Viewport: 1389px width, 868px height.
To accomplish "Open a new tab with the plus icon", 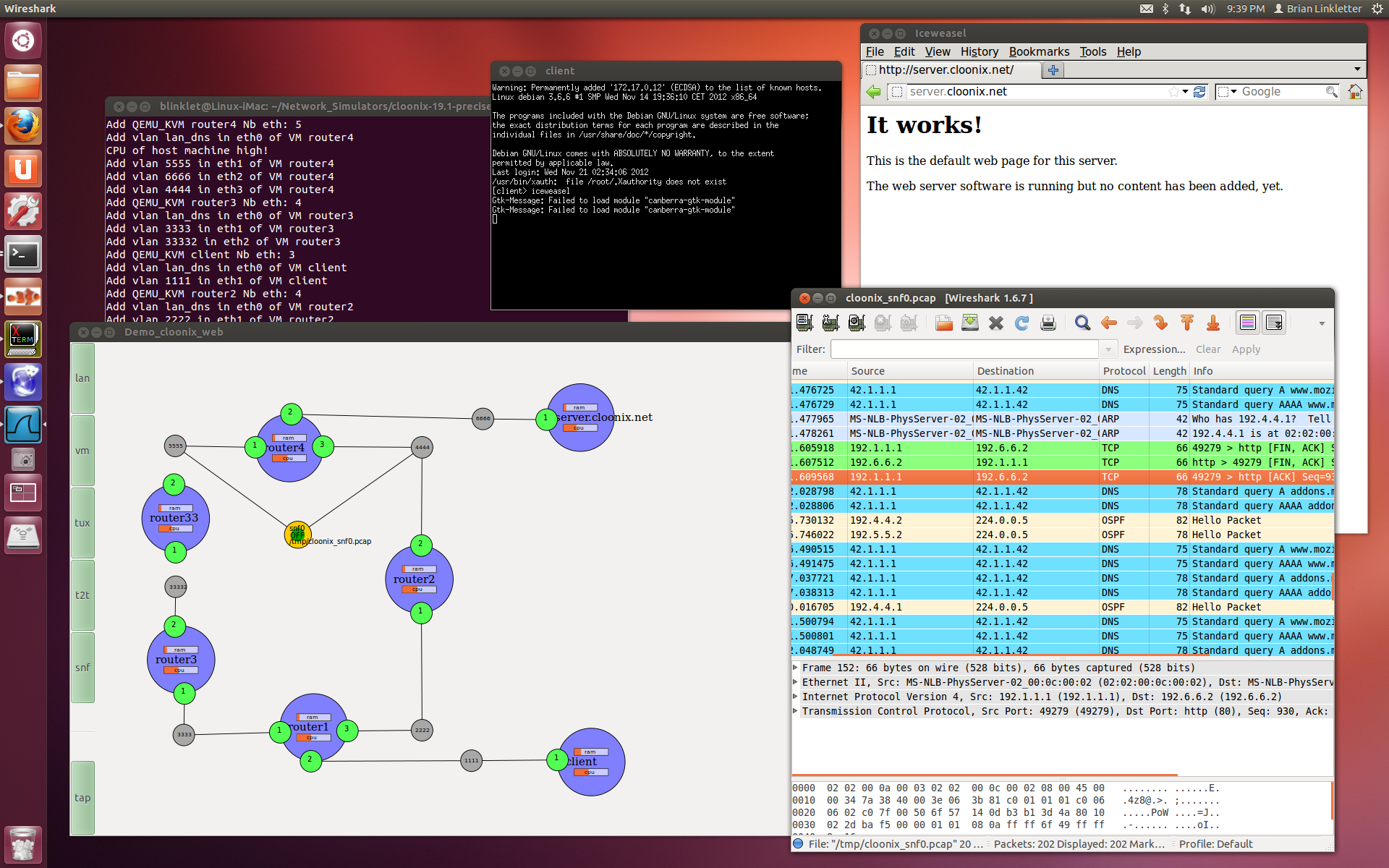I will [1053, 70].
